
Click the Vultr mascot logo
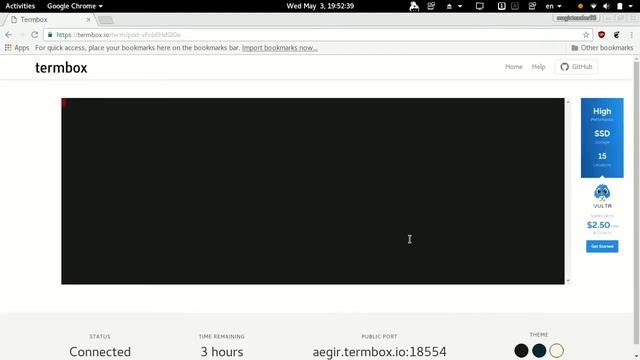tap(602, 193)
